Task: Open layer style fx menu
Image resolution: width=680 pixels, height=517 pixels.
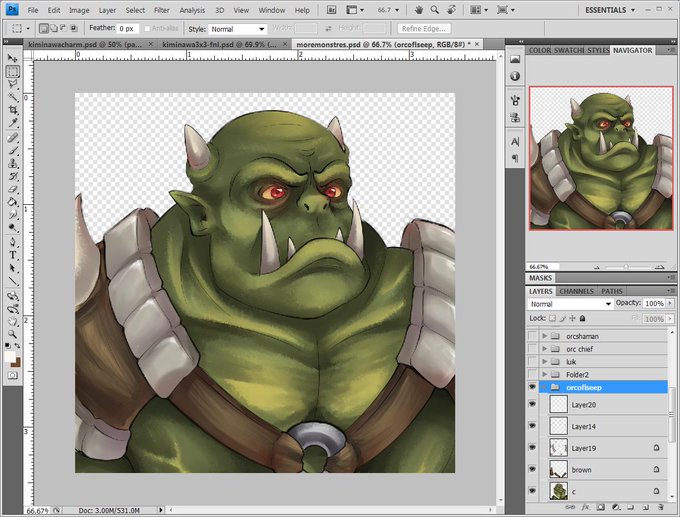Action: click(585, 507)
